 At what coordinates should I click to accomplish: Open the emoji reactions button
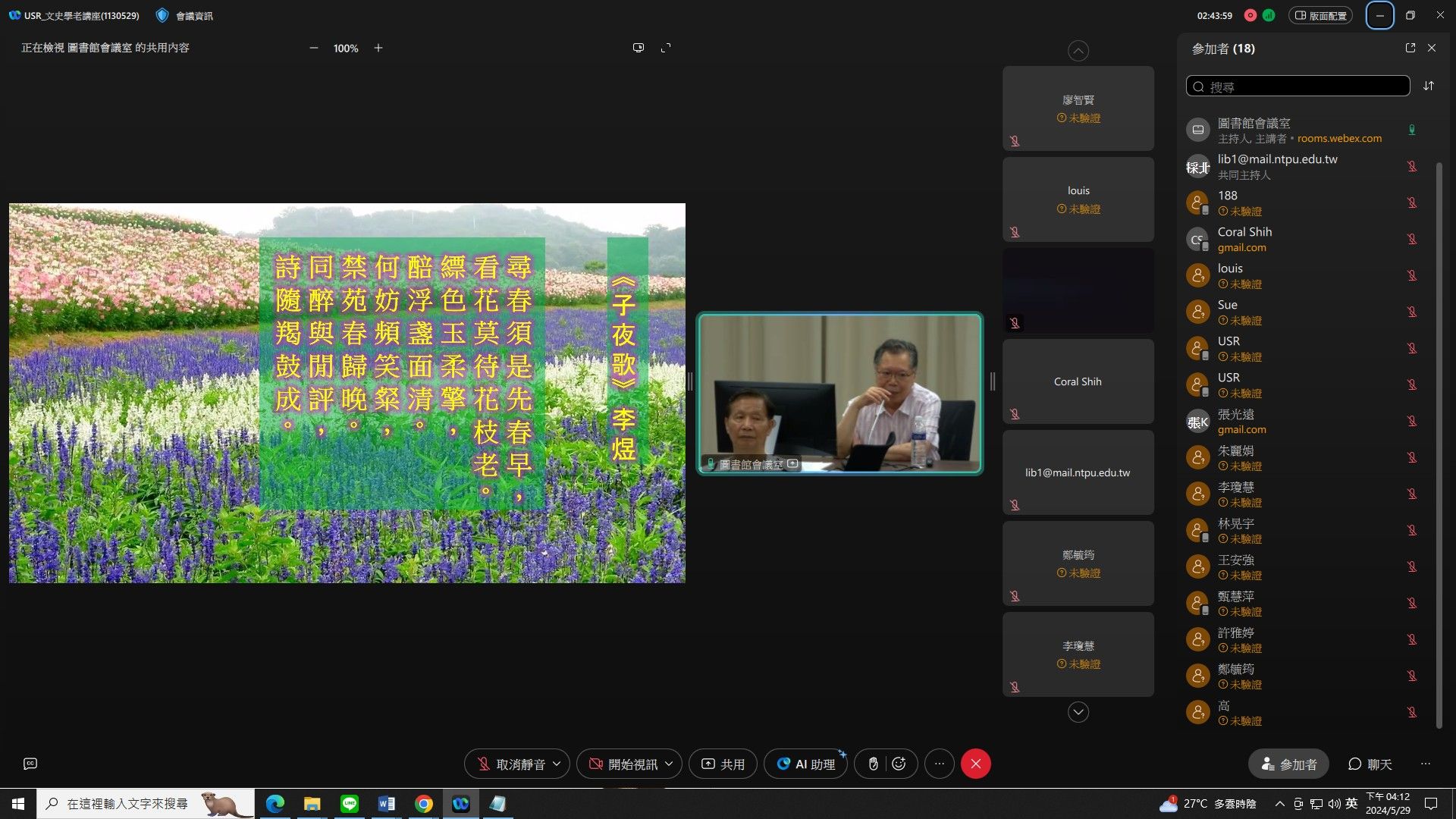click(899, 764)
